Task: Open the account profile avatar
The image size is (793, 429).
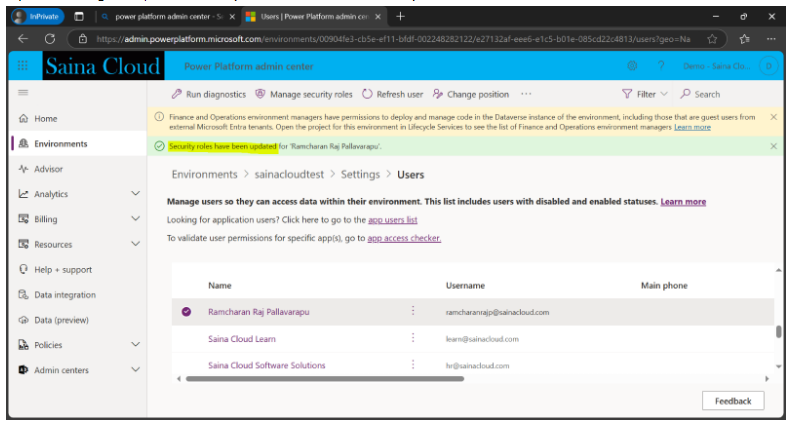Action: (x=769, y=66)
